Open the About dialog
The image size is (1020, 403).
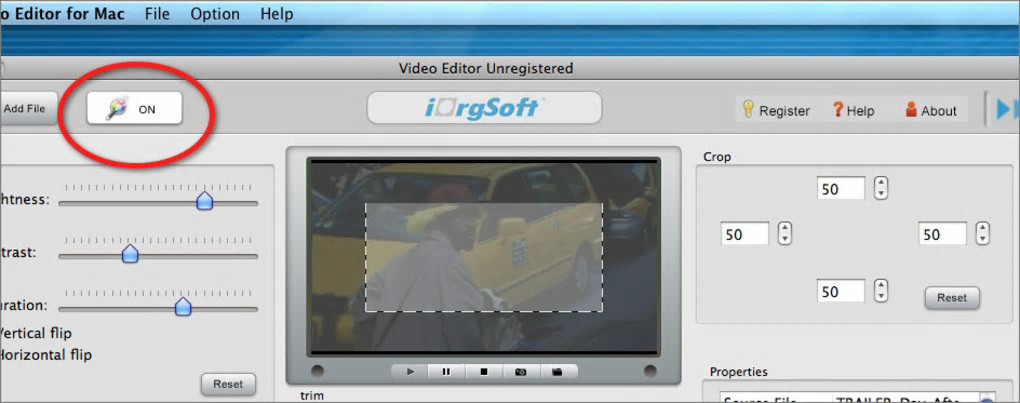click(932, 110)
